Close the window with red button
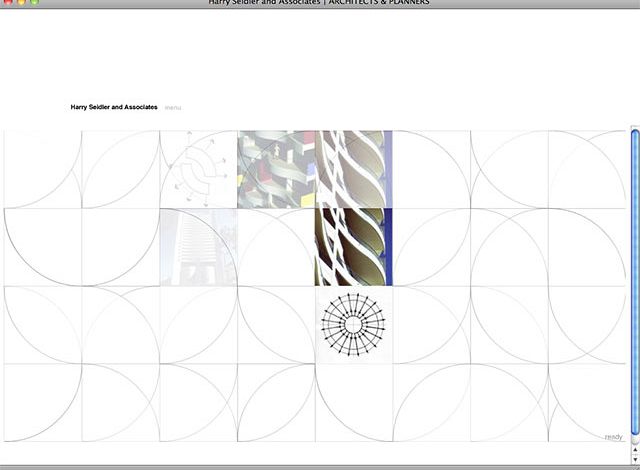Viewport: 640px width, 470px height. 7,3
